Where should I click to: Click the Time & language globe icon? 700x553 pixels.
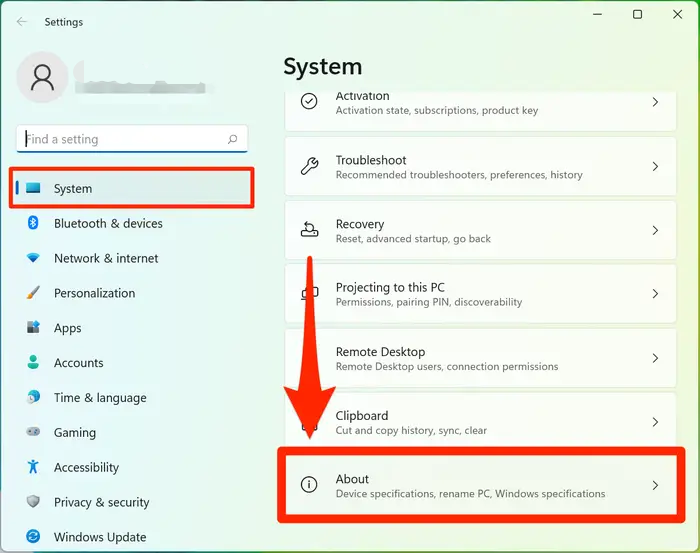point(33,397)
